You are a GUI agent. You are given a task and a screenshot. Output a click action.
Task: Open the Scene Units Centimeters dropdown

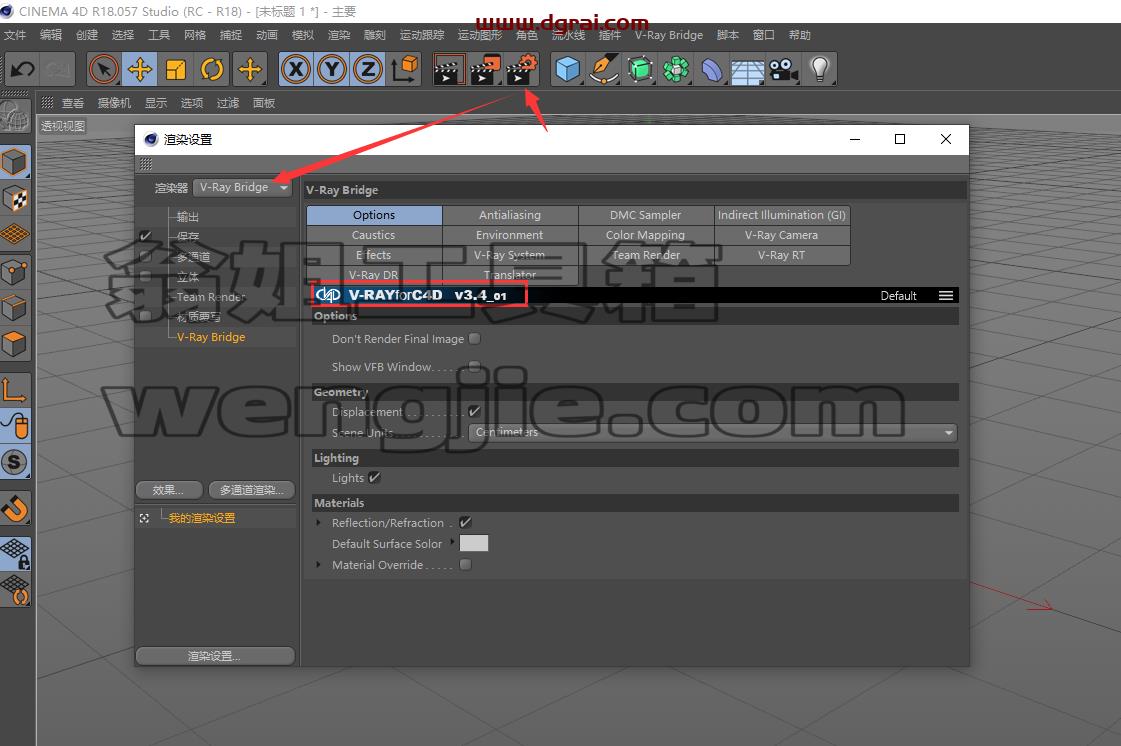pos(713,432)
